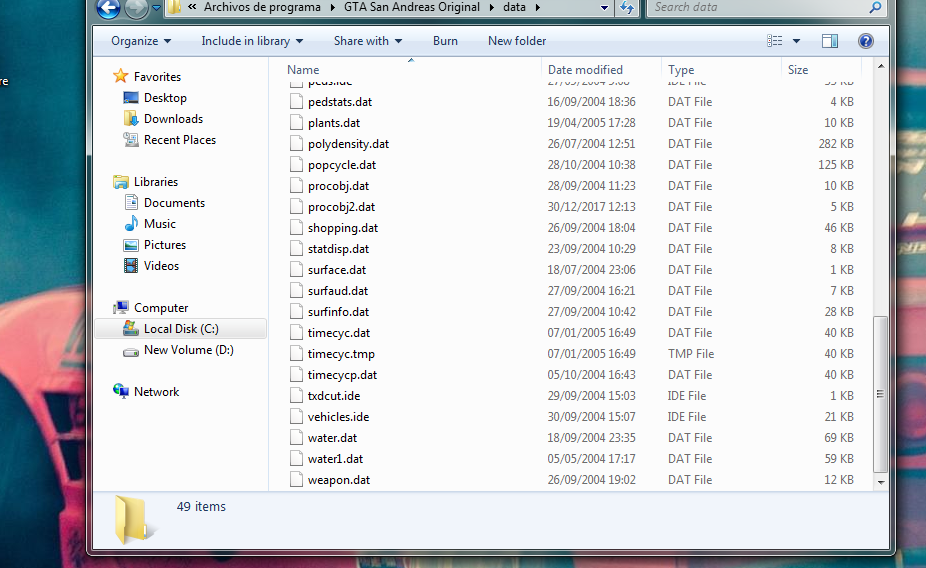Viewport: 926px width, 568px height.
Task: Expand arrow after data in breadcrumb
Action: 537,8
